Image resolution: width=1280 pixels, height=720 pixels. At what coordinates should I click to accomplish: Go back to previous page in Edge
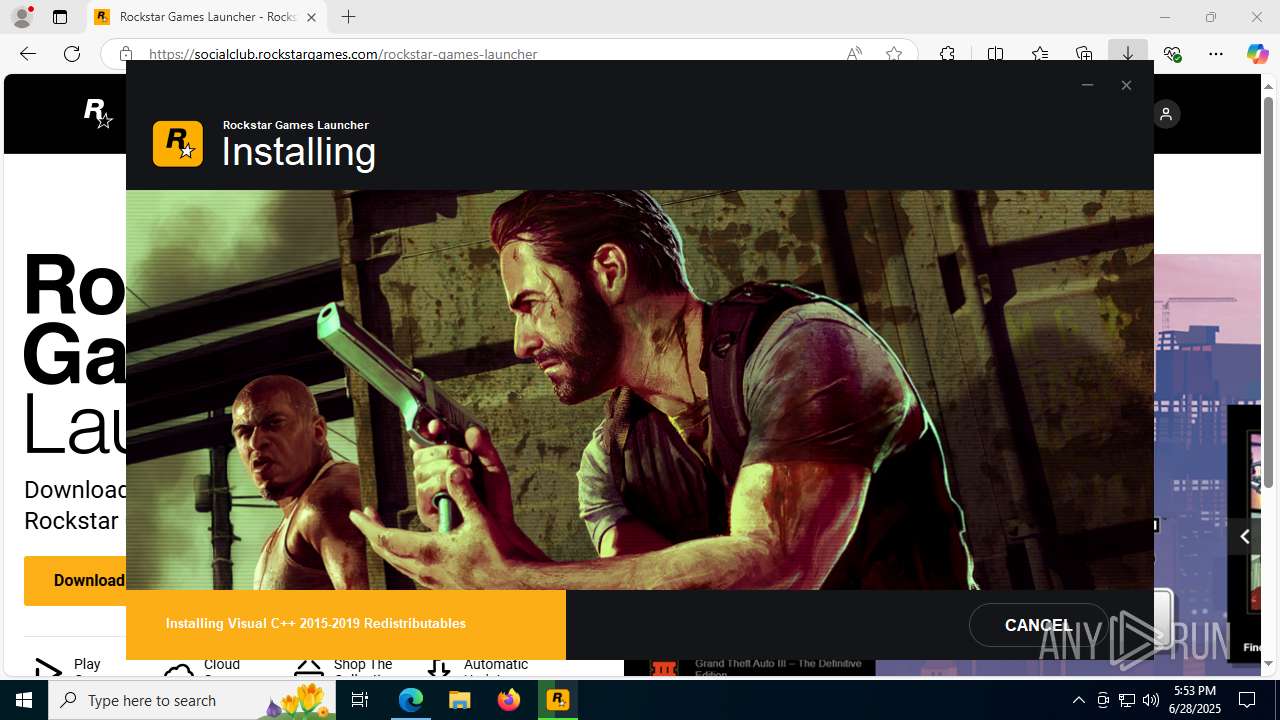[28, 54]
